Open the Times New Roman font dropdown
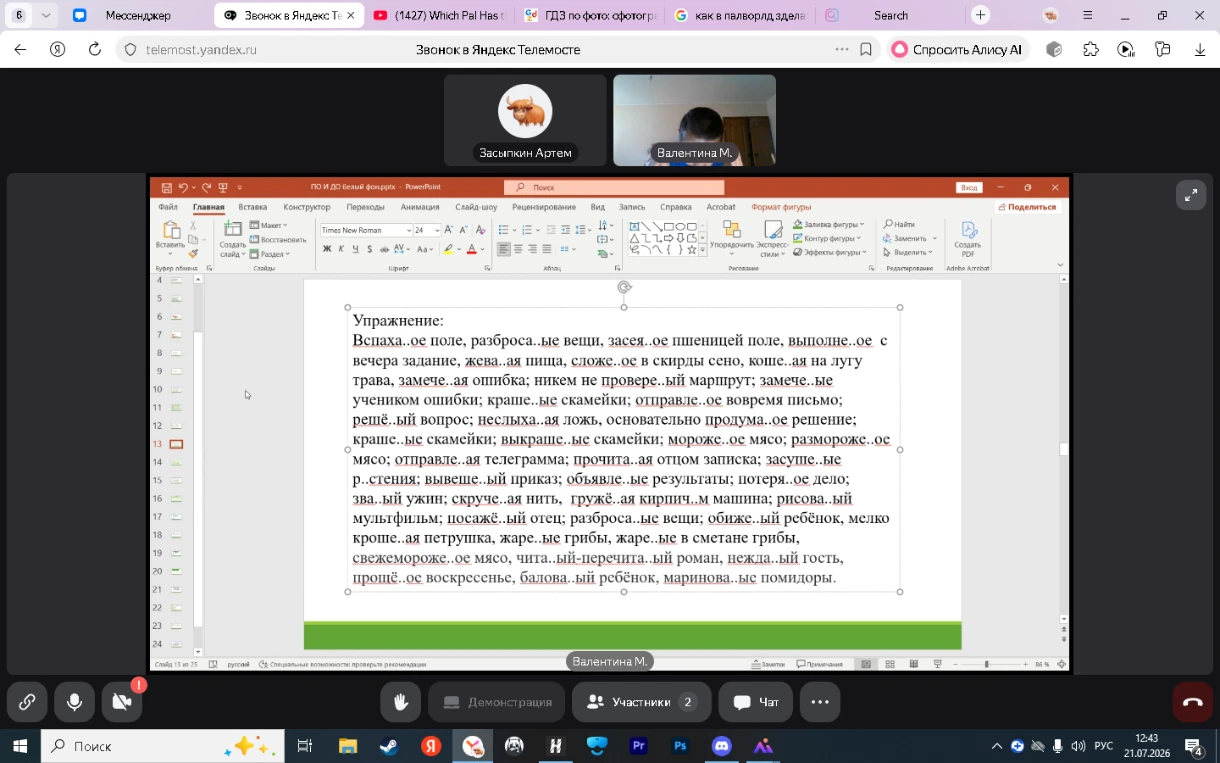 (408, 230)
